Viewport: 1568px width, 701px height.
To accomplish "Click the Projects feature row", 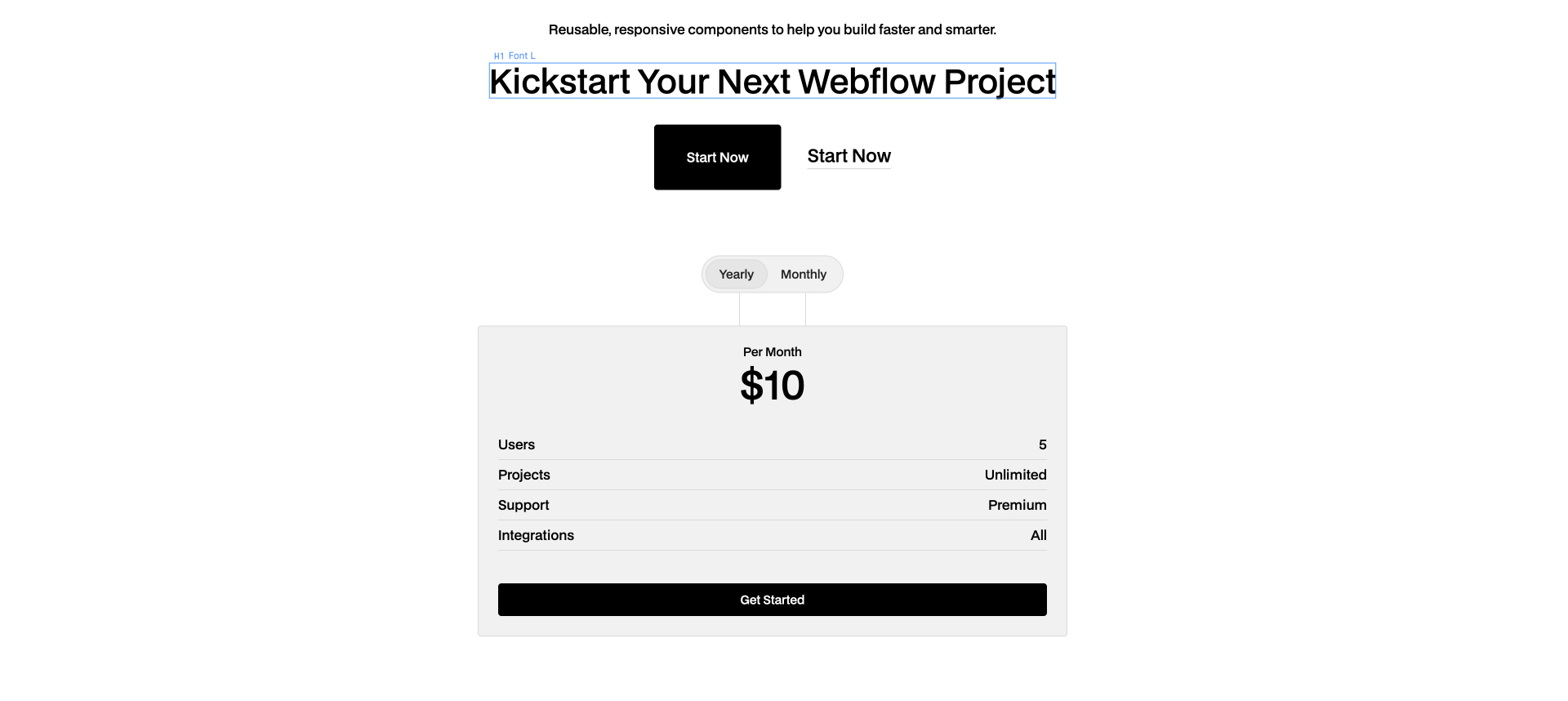I will 523,475.
